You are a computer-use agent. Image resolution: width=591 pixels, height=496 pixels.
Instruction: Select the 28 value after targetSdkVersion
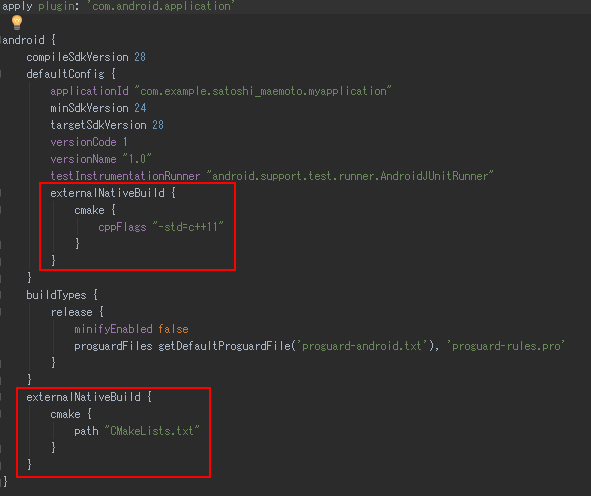point(158,125)
